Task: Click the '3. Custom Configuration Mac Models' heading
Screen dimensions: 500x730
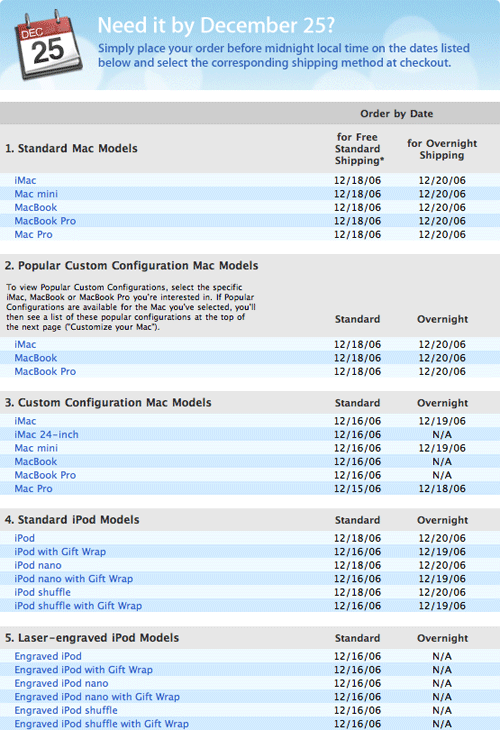Action: pos(108,403)
